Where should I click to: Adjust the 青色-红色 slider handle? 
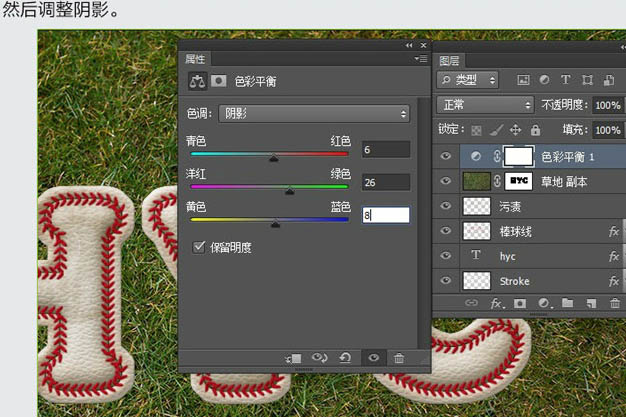273,159
